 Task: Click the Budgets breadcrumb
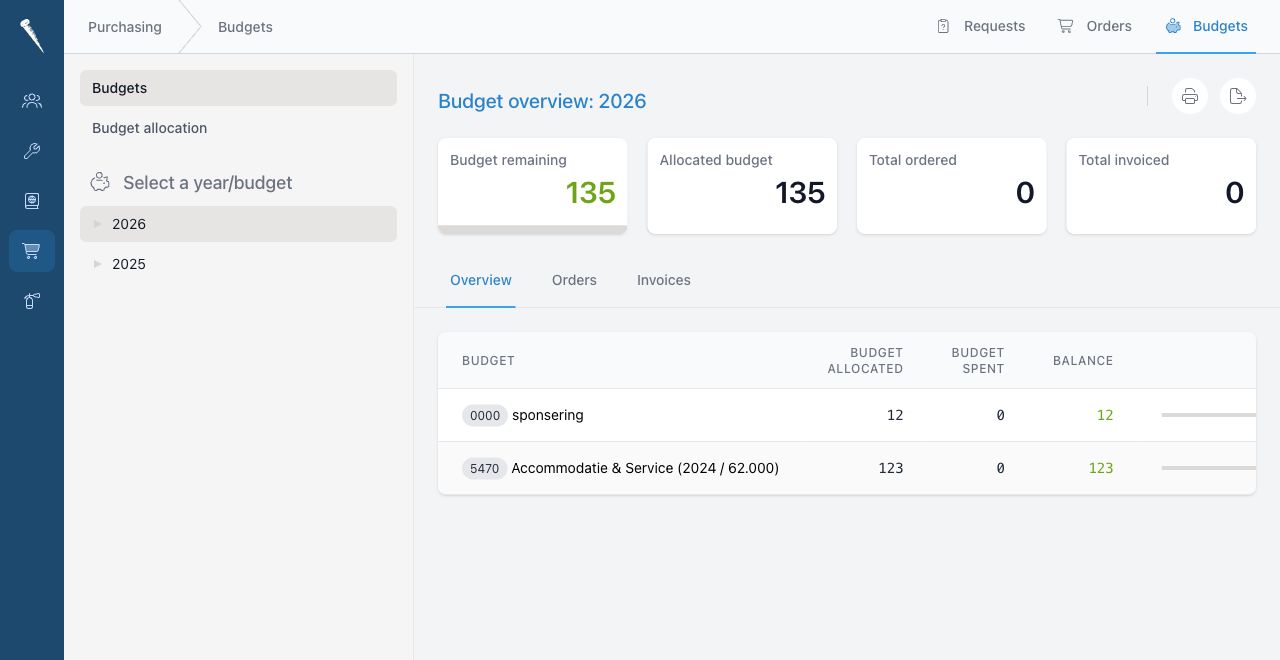245,27
